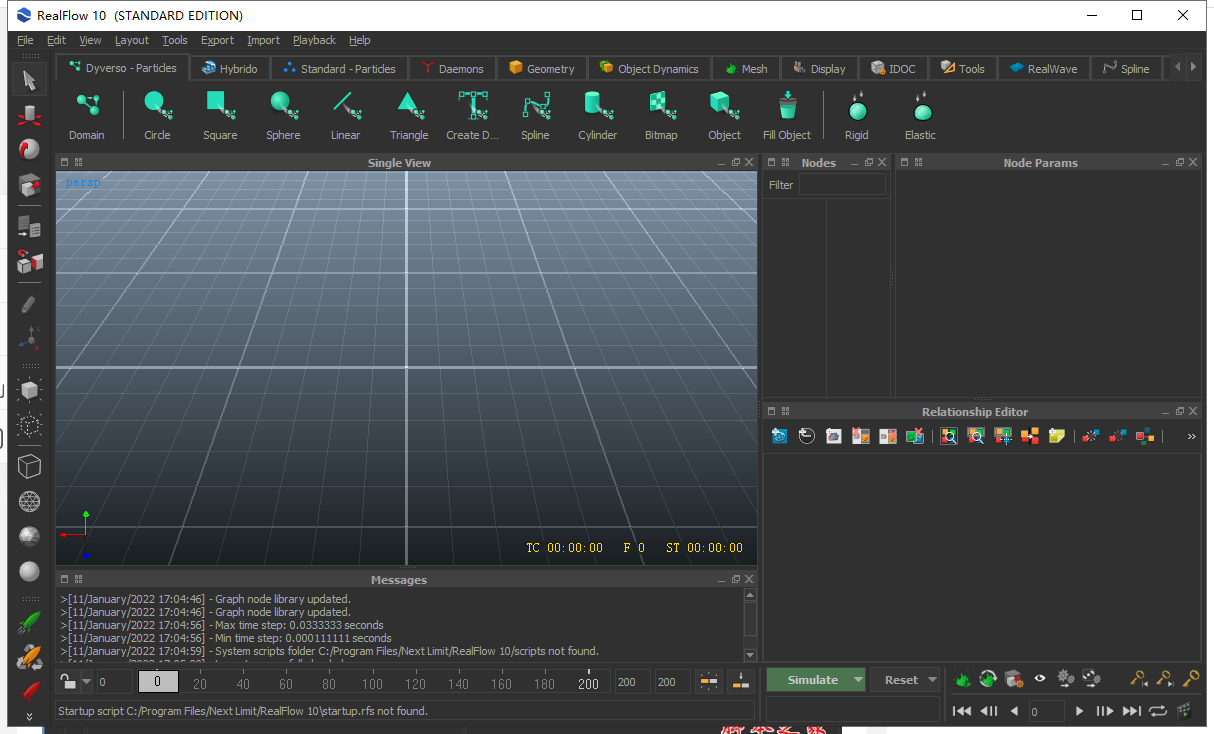Switch to the Daemons tab
Screen dimensions: 1214x734
(452, 69)
